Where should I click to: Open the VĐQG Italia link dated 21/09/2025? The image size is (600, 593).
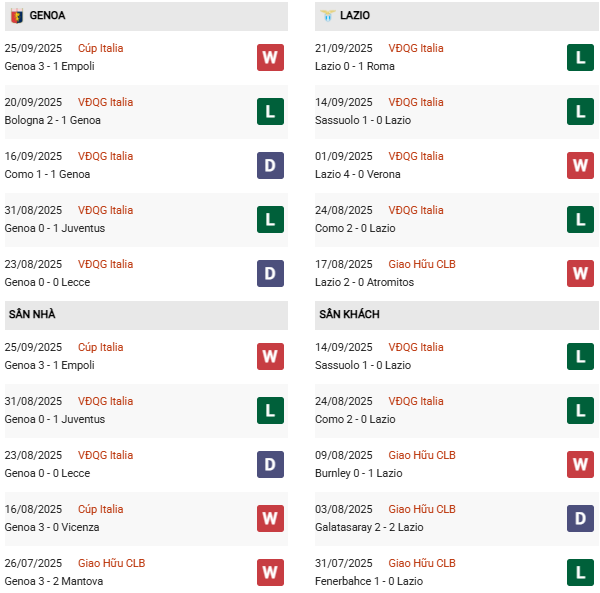(416, 48)
